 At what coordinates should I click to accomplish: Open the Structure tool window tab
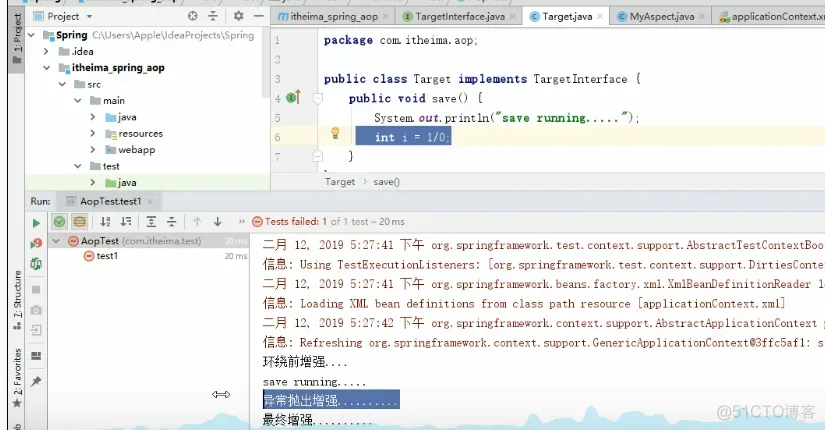pyautogui.click(x=17, y=301)
